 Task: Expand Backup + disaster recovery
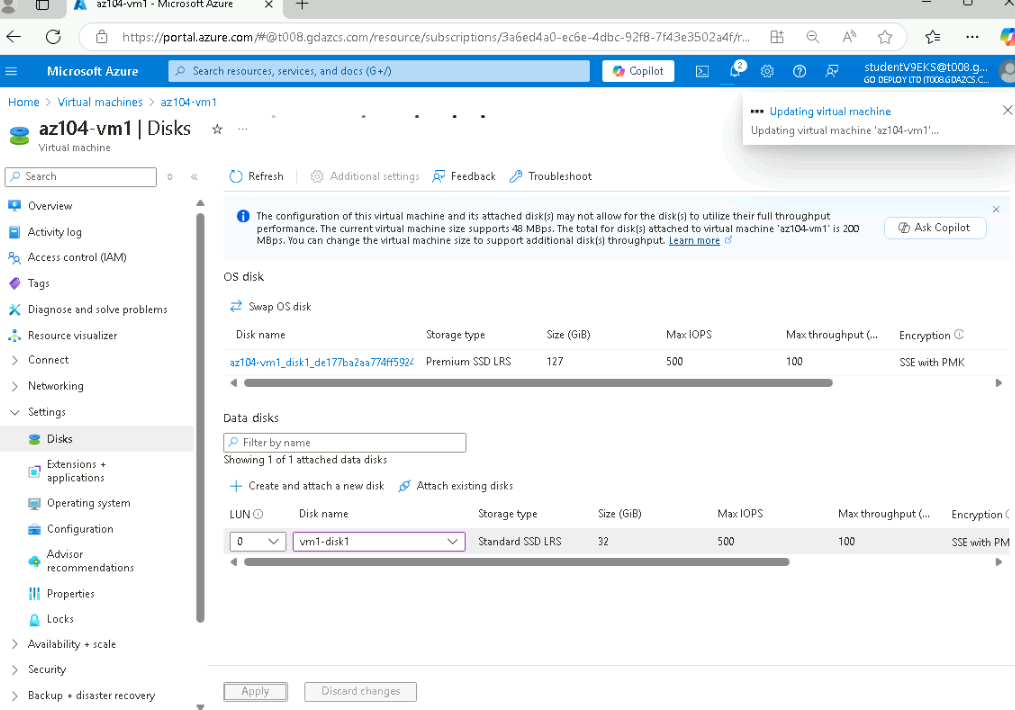pos(91,695)
